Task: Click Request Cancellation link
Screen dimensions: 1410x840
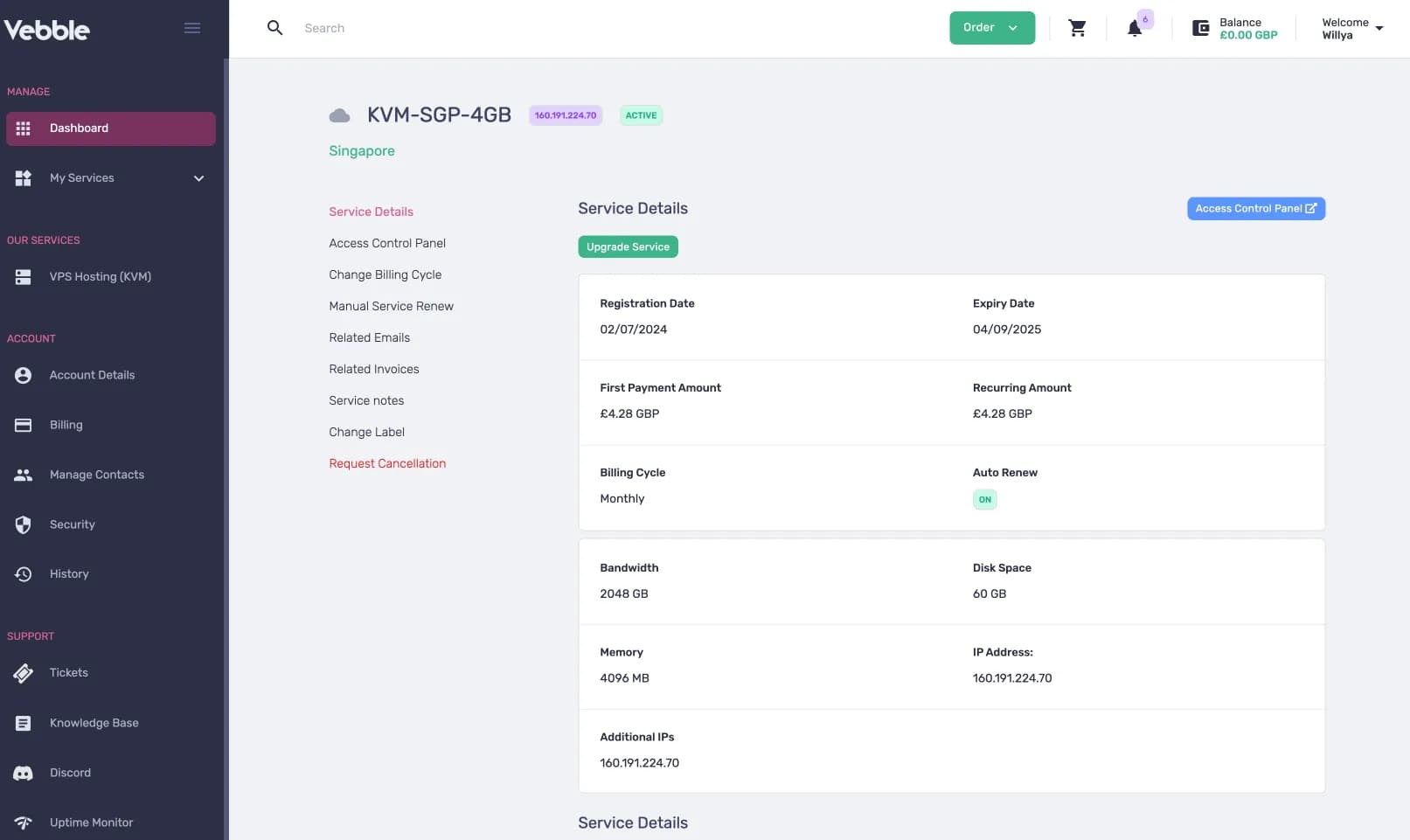Action: [x=386, y=463]
